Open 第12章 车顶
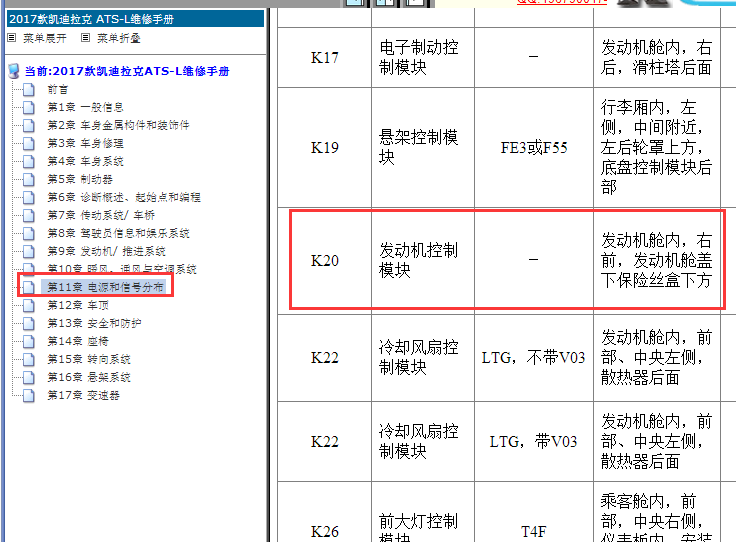 [78, 305]
